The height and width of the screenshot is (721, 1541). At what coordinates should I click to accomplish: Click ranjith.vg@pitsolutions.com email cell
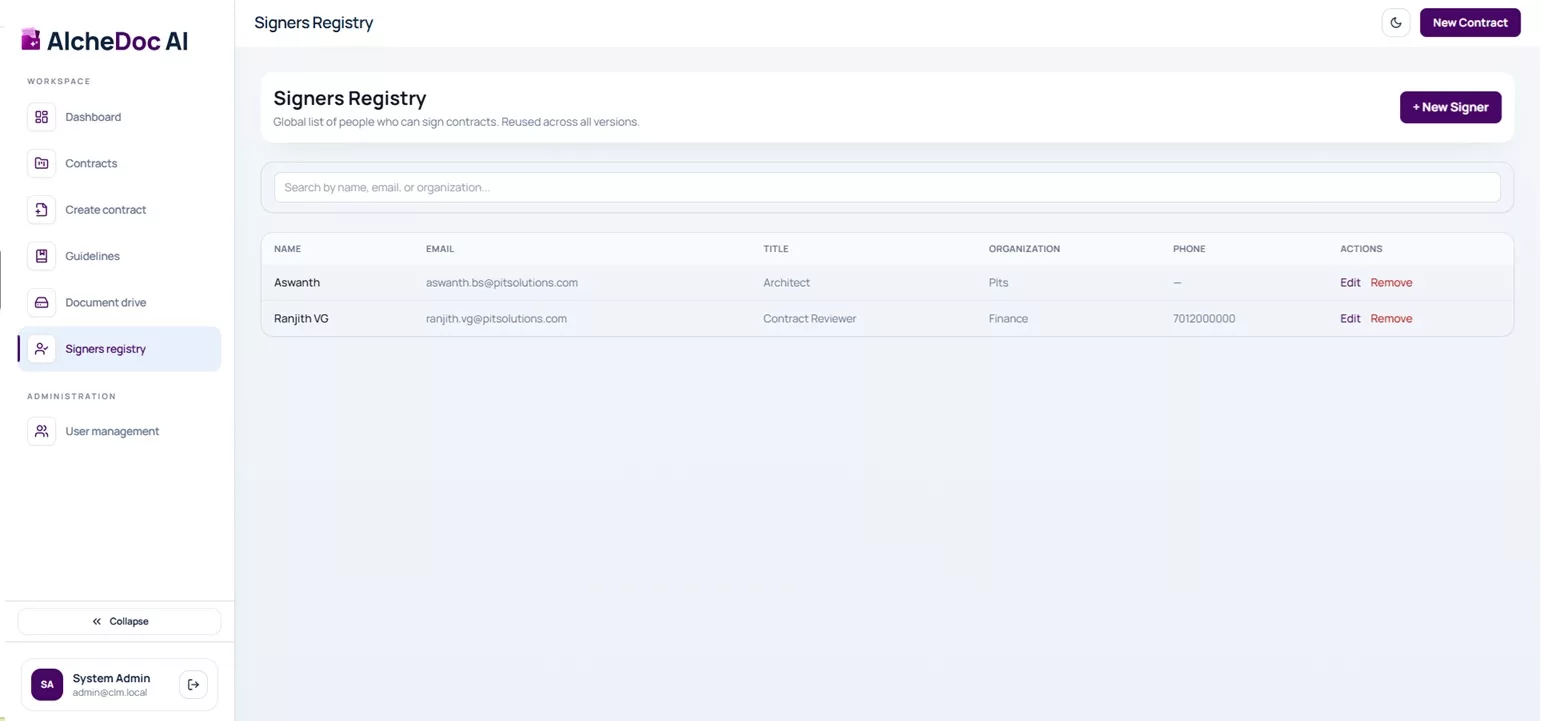click(x=496, y=319)
